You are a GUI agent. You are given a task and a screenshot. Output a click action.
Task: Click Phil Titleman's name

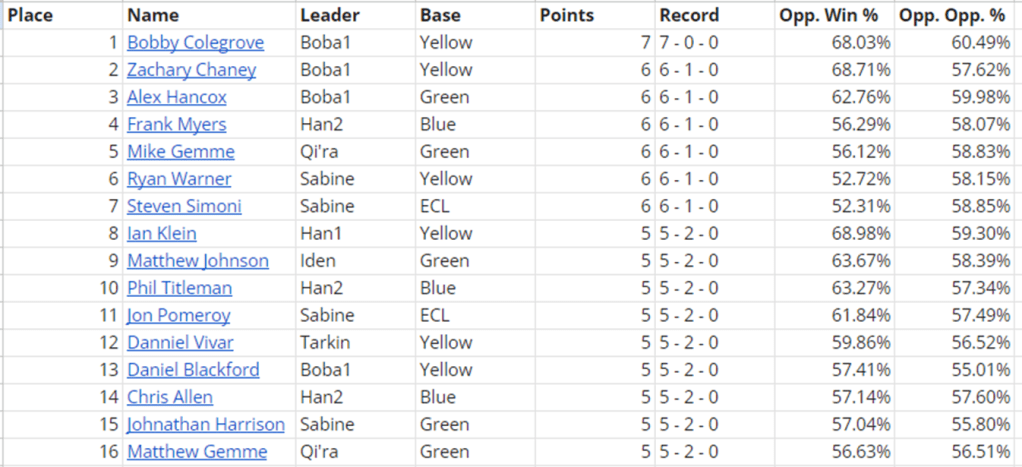click(x=179, y=288)
